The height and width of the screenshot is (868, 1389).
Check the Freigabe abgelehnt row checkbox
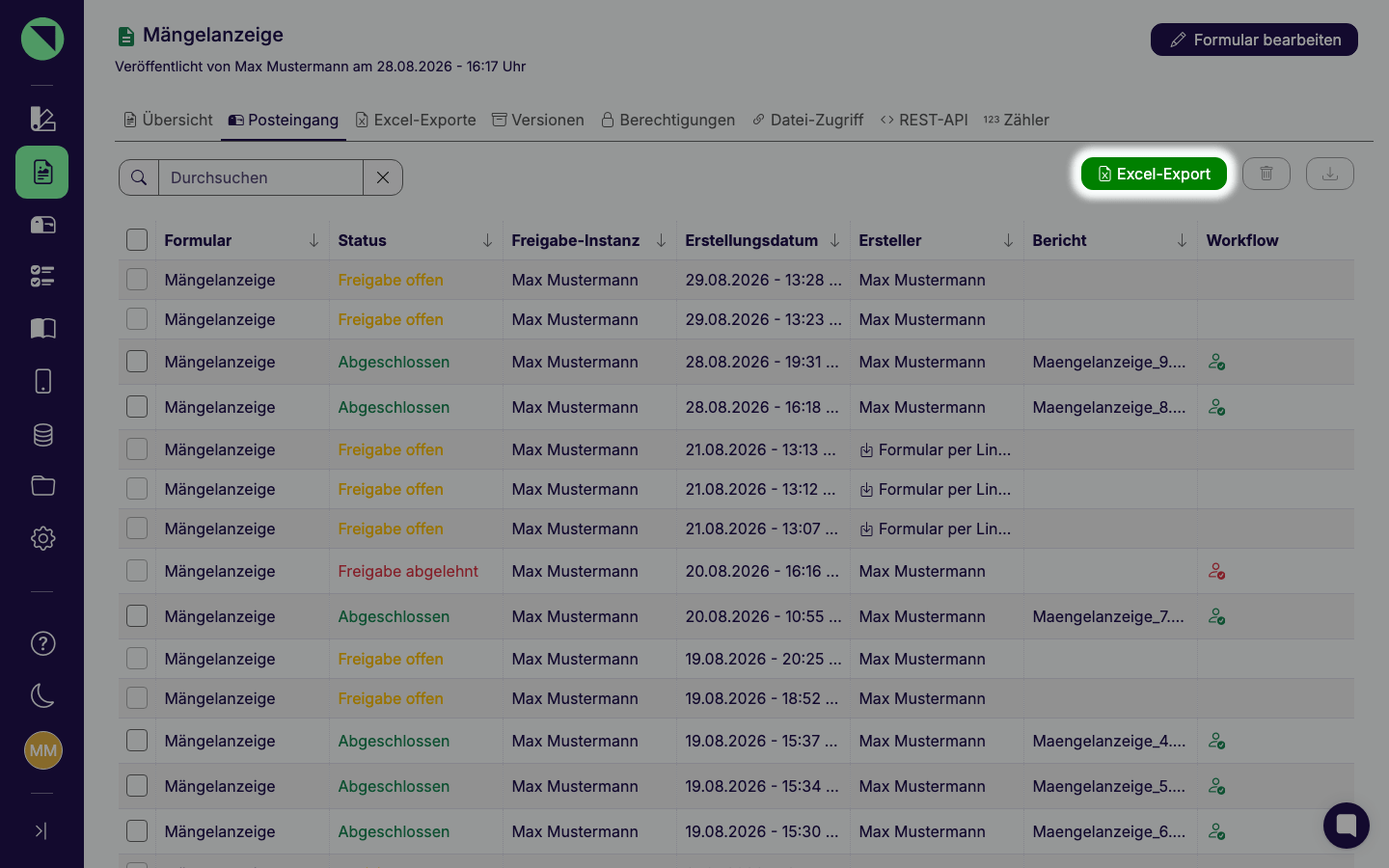coord(137,571)
